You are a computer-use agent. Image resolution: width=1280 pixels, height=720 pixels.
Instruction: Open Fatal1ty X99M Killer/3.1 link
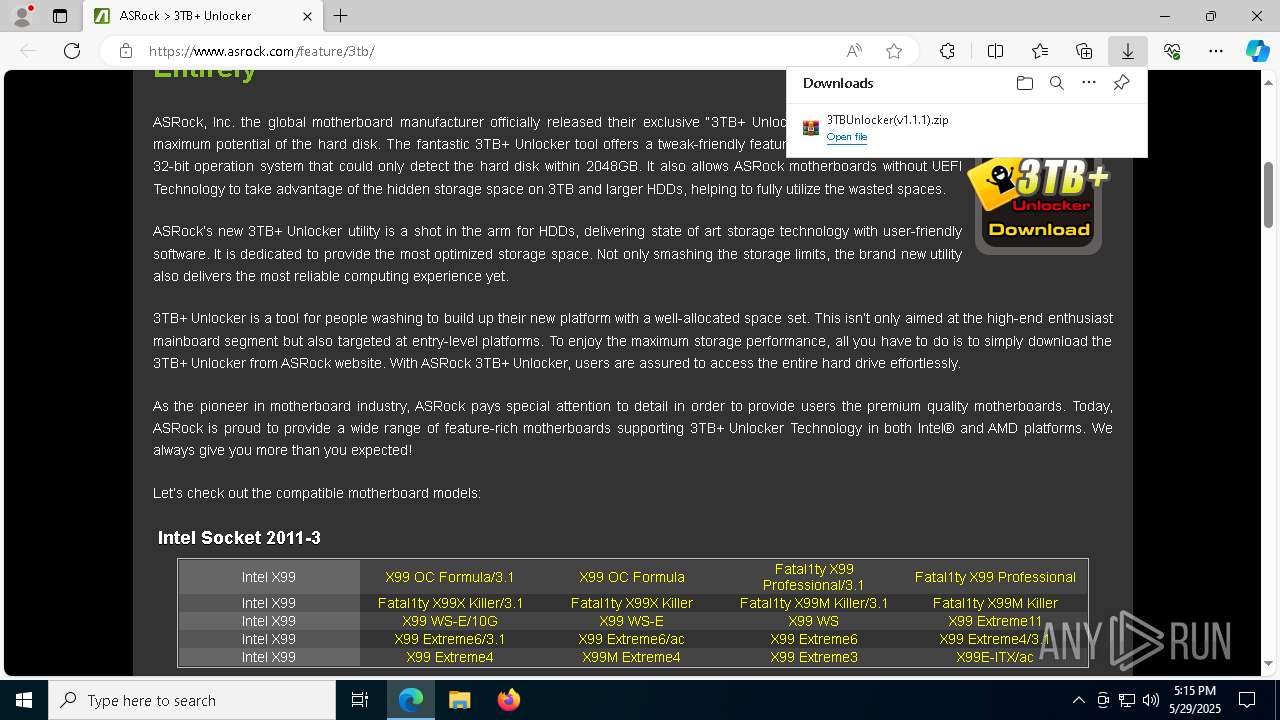(x=814, y=603)
